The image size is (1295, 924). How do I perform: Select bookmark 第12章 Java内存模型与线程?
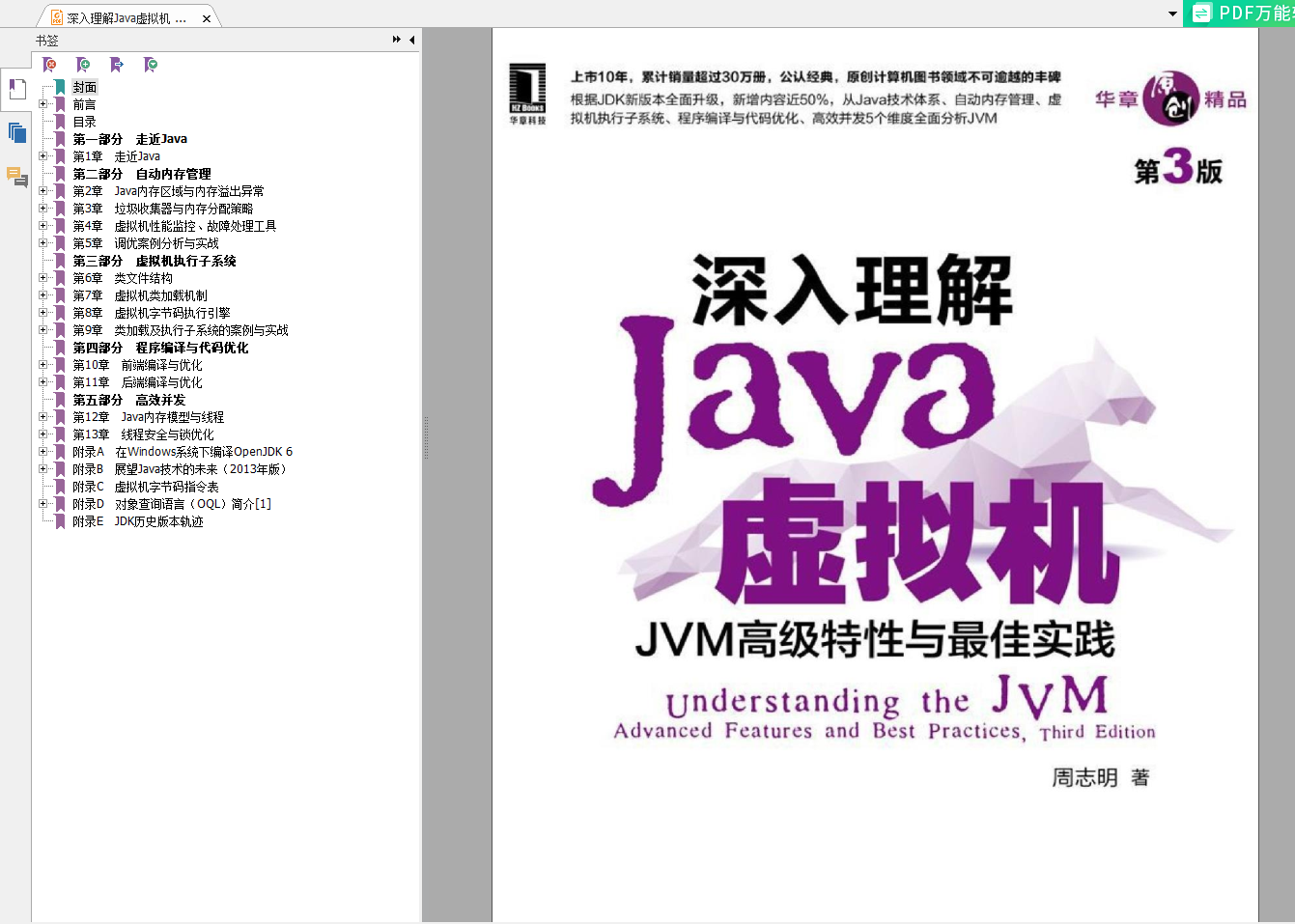coord(149,417)
